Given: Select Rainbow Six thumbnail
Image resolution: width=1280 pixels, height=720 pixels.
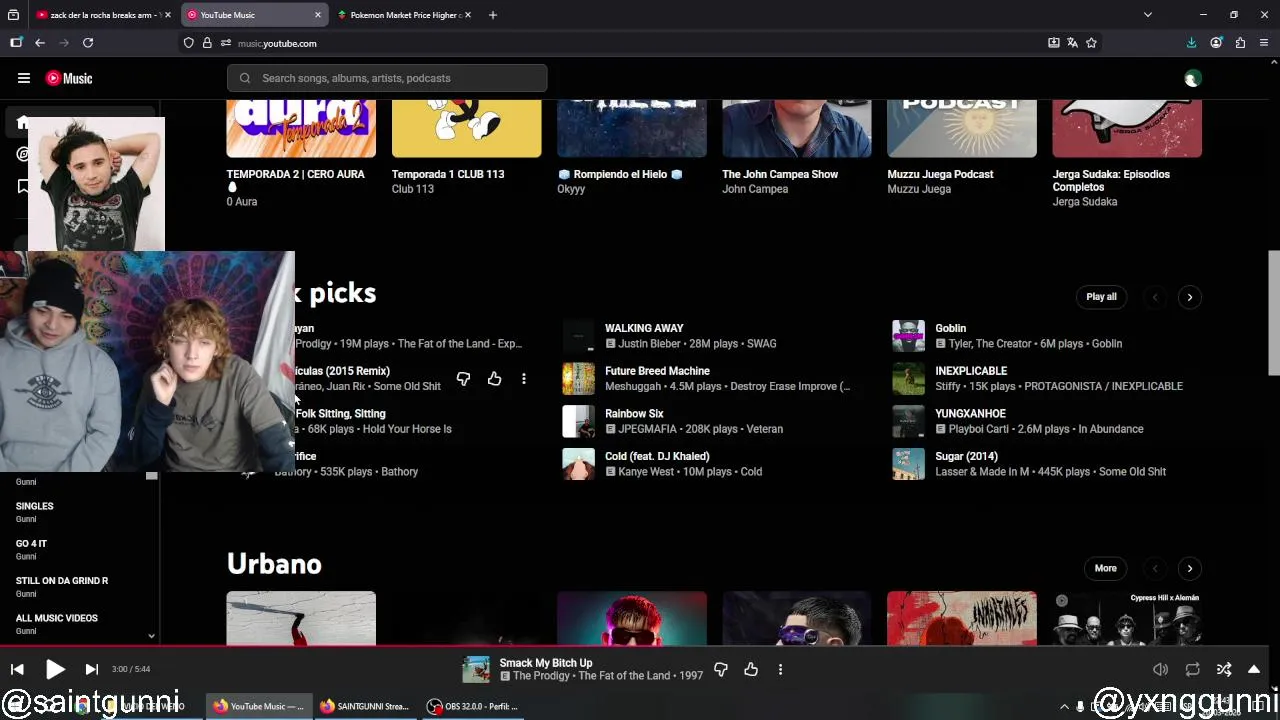Looking at the screenshot, I should (x=578, y=421).
